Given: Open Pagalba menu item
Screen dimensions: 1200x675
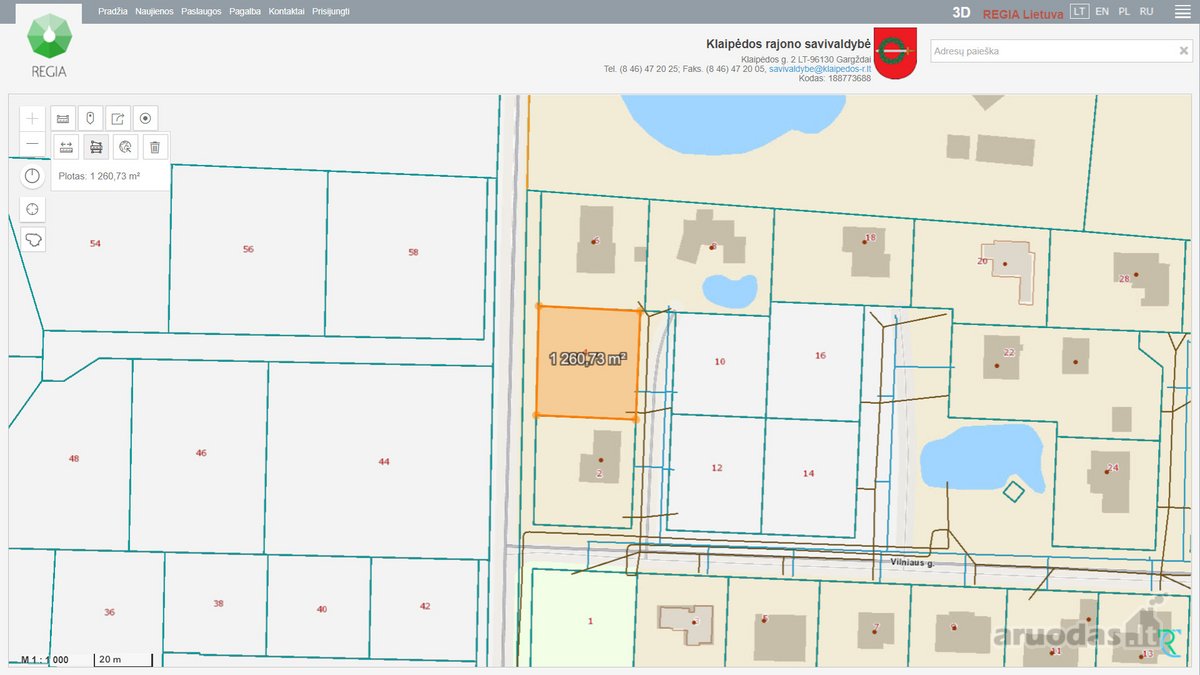Looking at the screenshot, I should coord(245,11).
